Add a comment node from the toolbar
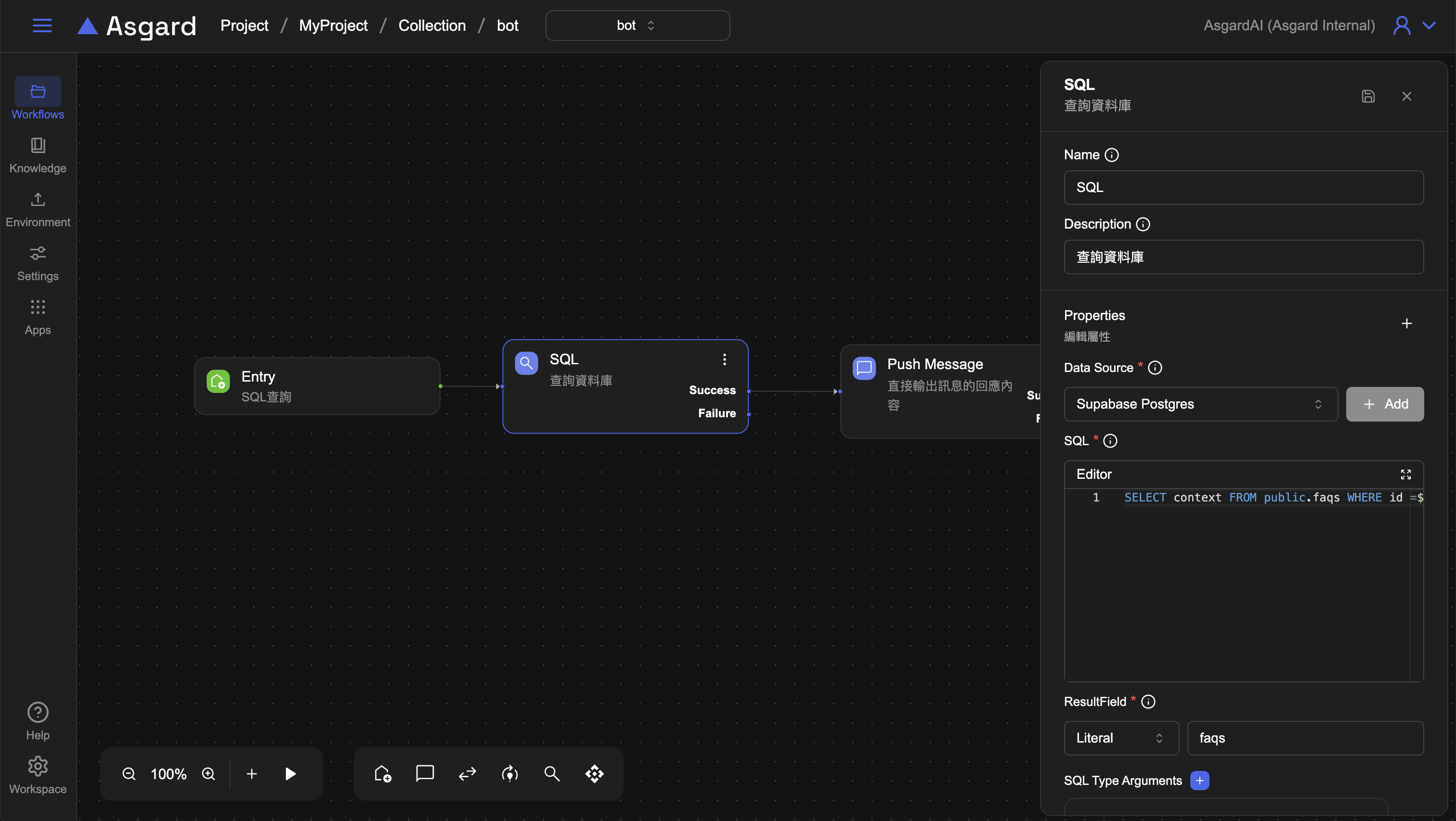Image resolution: width=1456 pixels, height=821 pixels. (x=425, y=773)
